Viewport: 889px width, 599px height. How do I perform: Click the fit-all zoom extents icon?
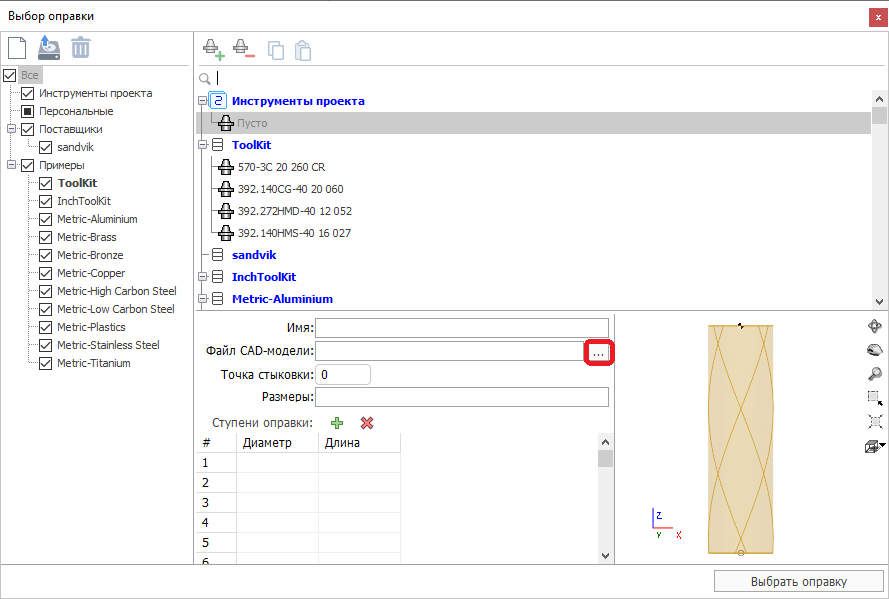pyautogui.click(x=874, y=422)
